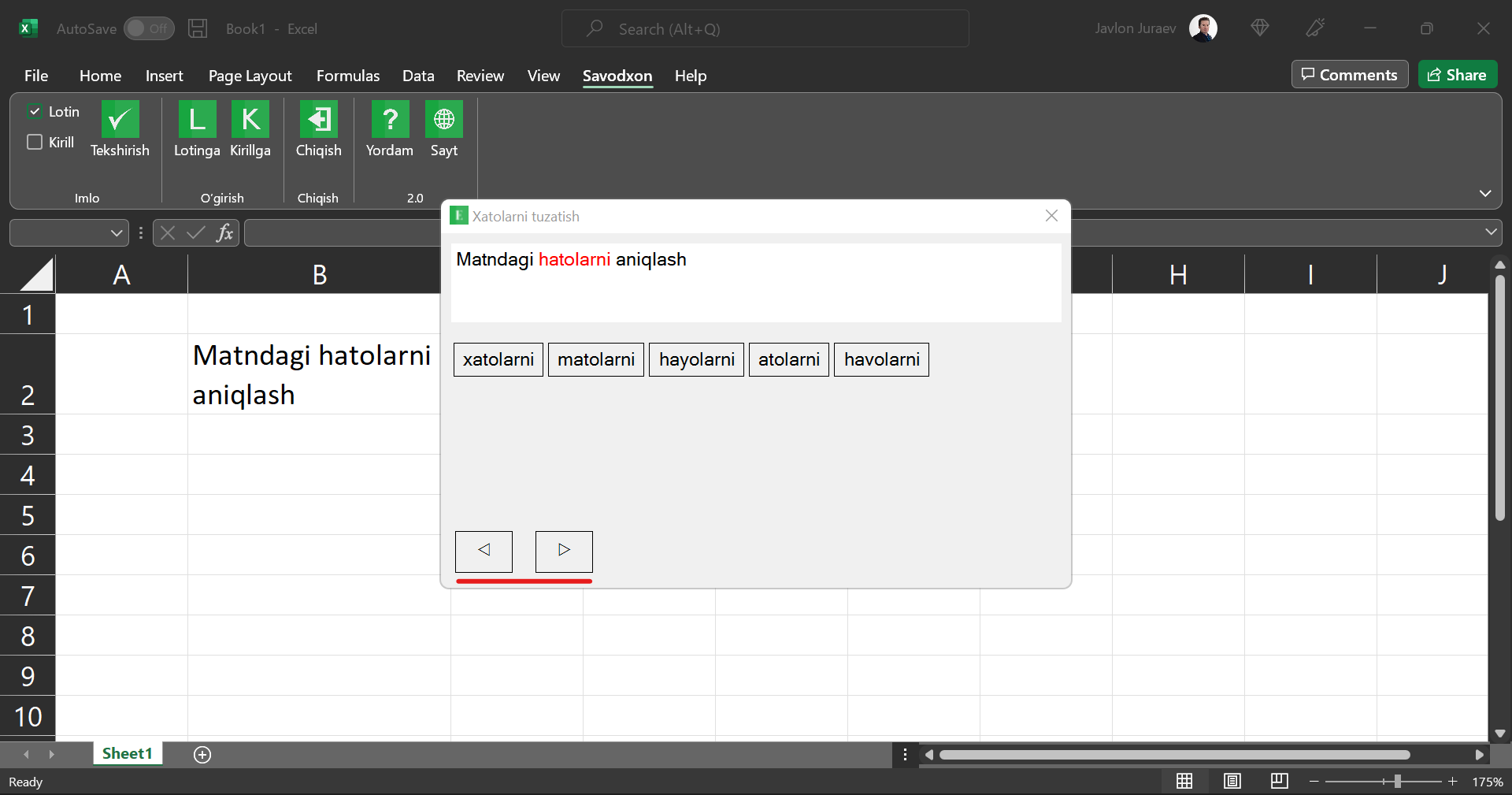Click the Save icon in title bar
The width and height of the screenshot is (1512, 795).
tap(198, 29)
